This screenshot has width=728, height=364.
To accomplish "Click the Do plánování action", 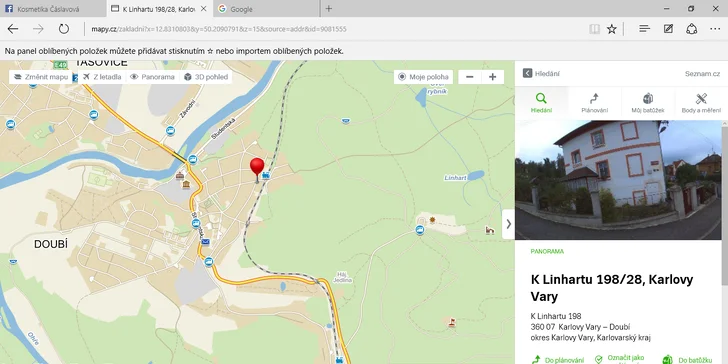I will click(x=558, y=360).
